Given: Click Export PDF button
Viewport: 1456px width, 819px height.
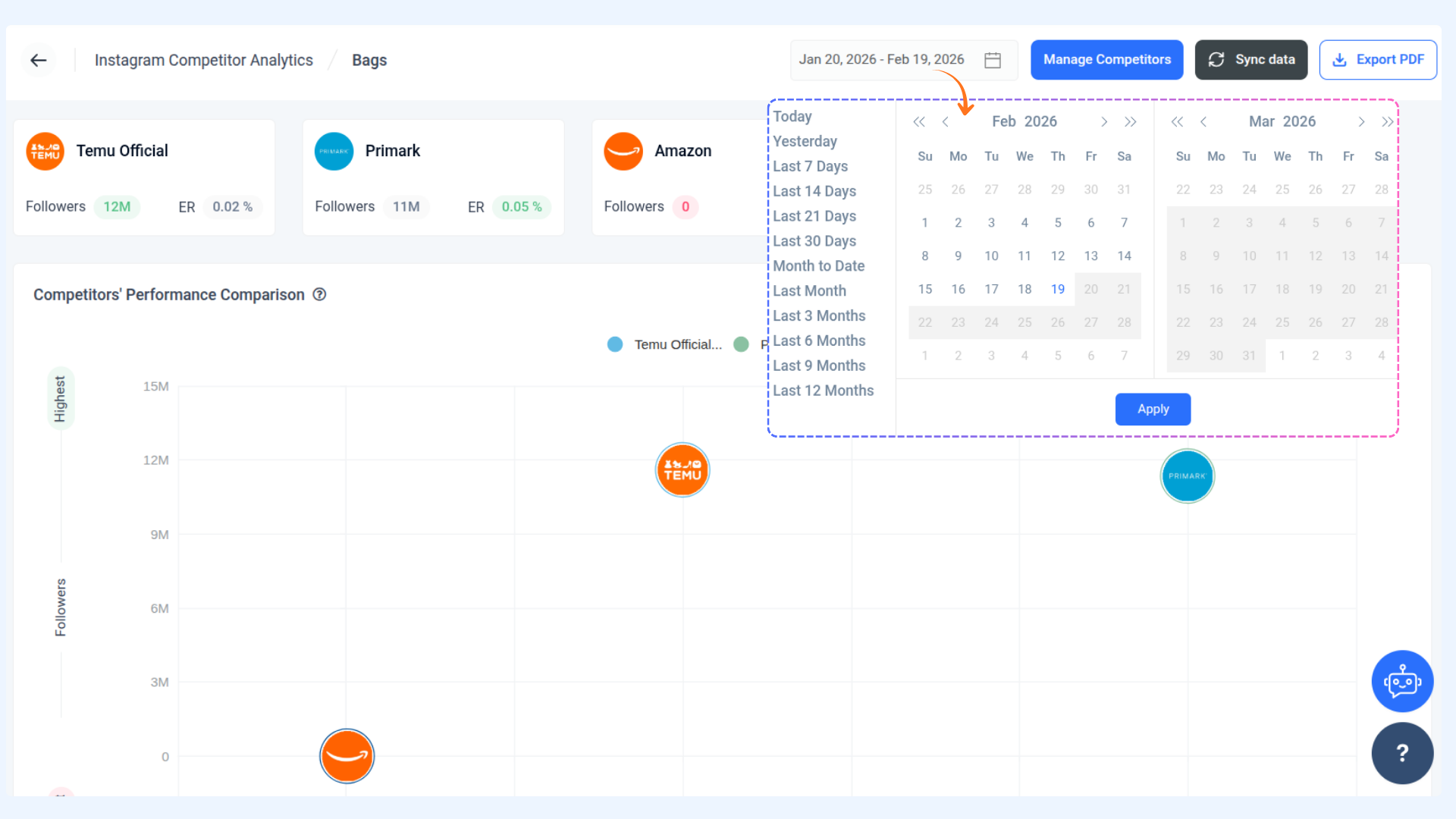Looking at the screenshot, I should 1378,60.
